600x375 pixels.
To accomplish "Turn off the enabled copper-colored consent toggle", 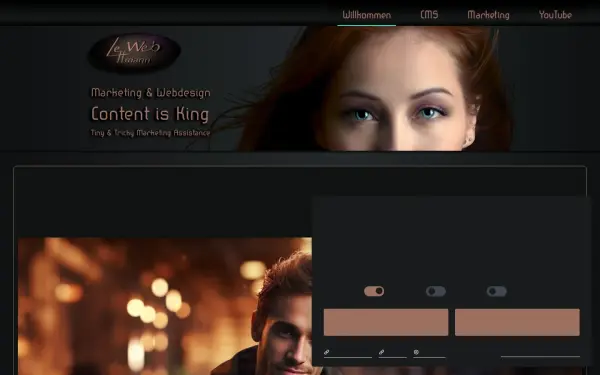I will [x=374, y=291].
